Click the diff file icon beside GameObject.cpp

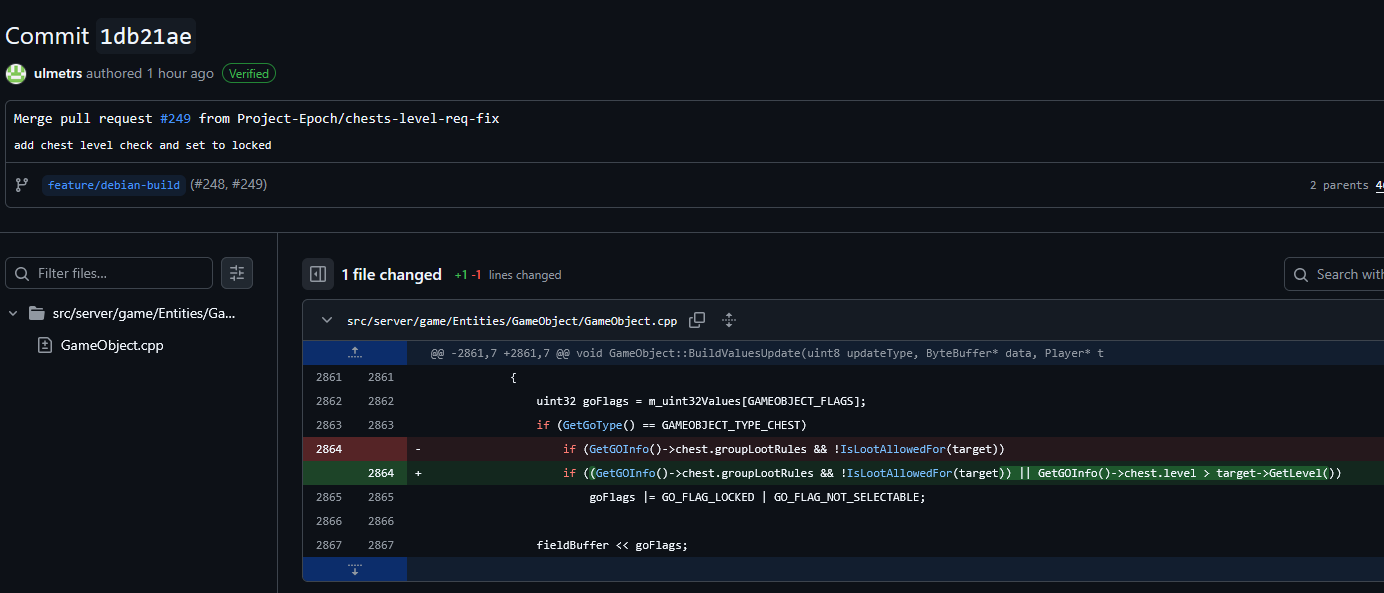click(44, 345)
